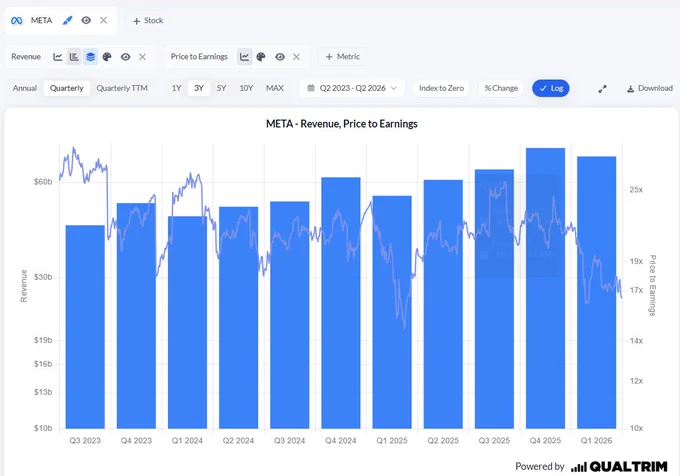Set time range to MAX

point(275,88)
